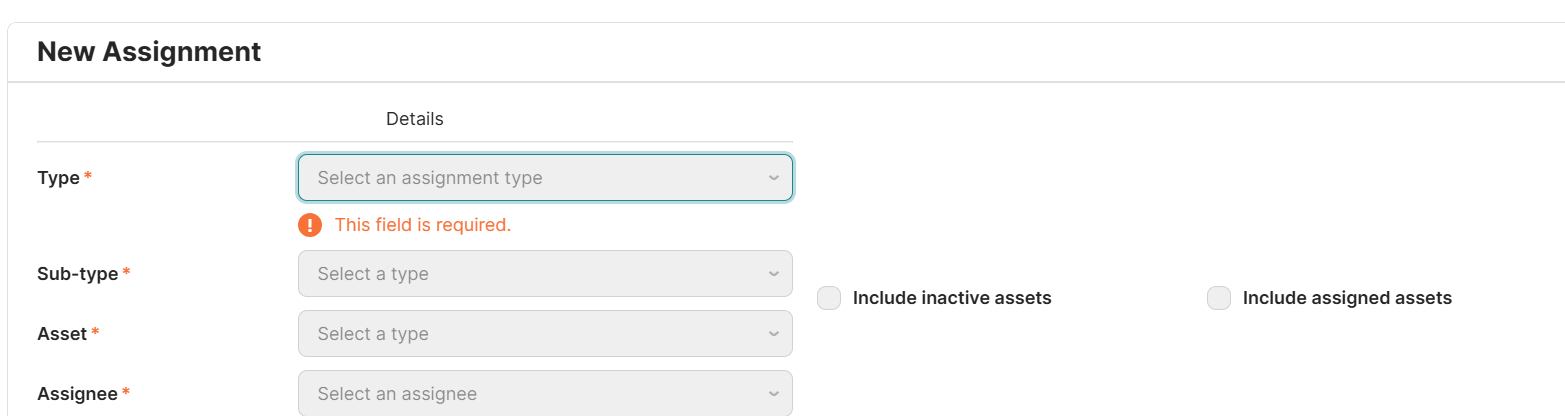The image size is (1565, 416).
Task: Click the chevron arrow on Sub-type dropdown
Action: click(773, 274)
